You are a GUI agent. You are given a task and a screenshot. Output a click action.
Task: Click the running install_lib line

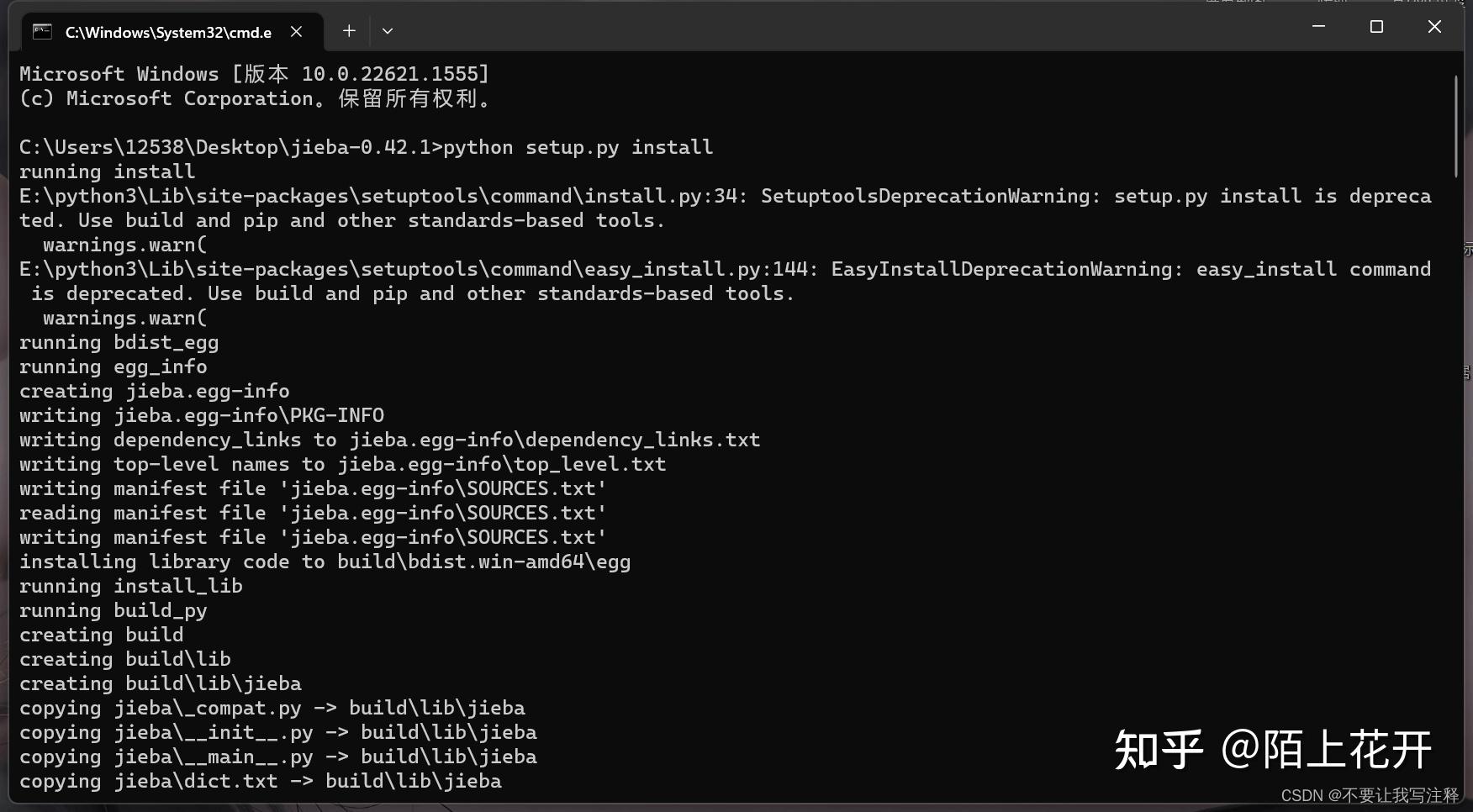tap(130, 586)
